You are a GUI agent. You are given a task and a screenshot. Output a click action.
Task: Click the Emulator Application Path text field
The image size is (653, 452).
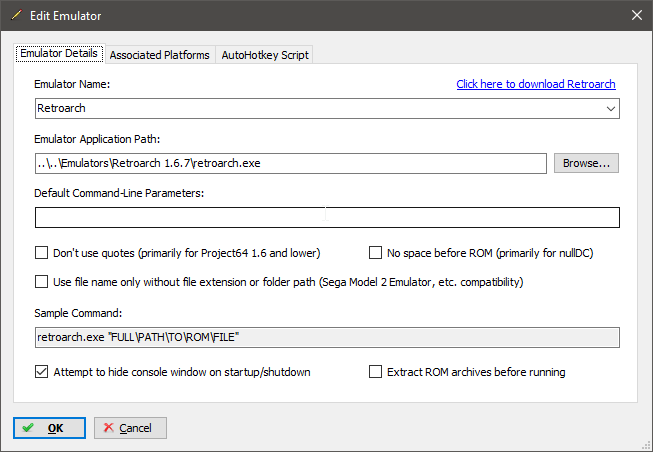[291, 163]
